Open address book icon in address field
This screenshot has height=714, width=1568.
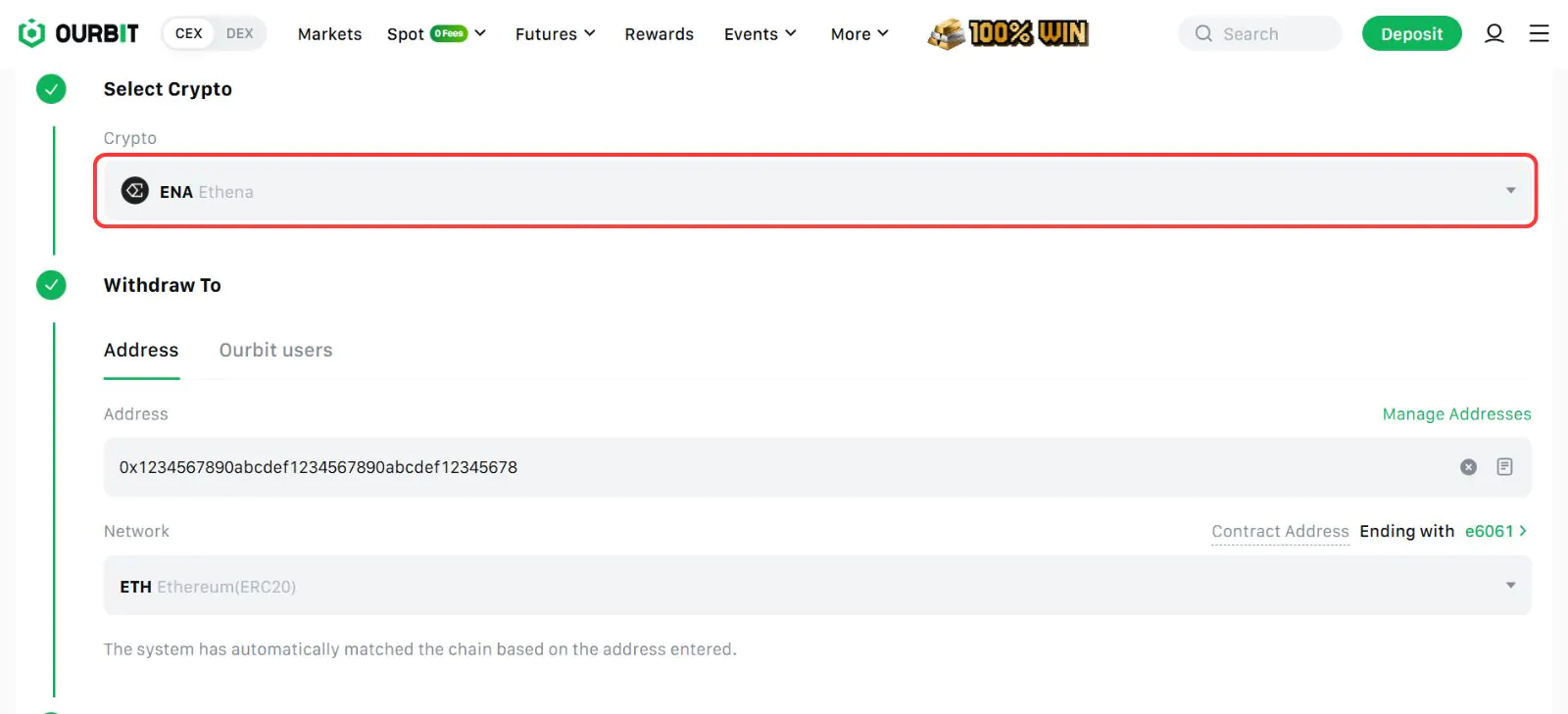(1504, 467)
